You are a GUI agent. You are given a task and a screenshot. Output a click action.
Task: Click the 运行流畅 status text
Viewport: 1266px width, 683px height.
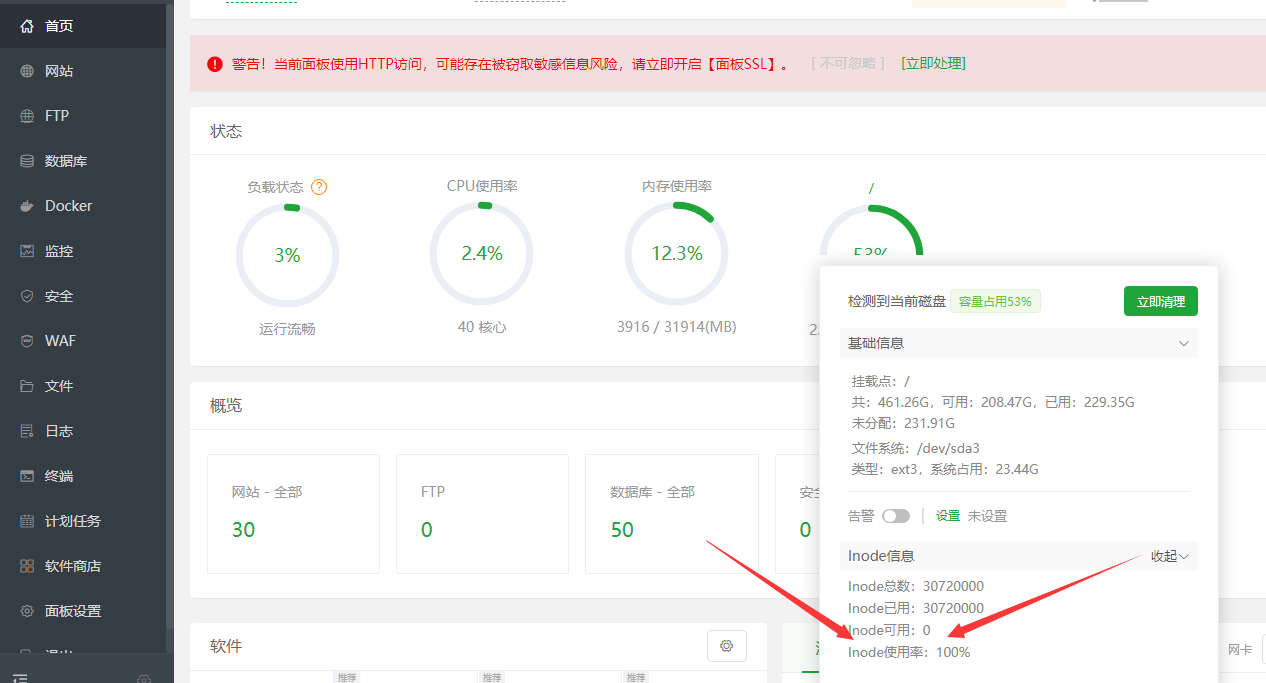pyautogui.click(x=287, y=328)
